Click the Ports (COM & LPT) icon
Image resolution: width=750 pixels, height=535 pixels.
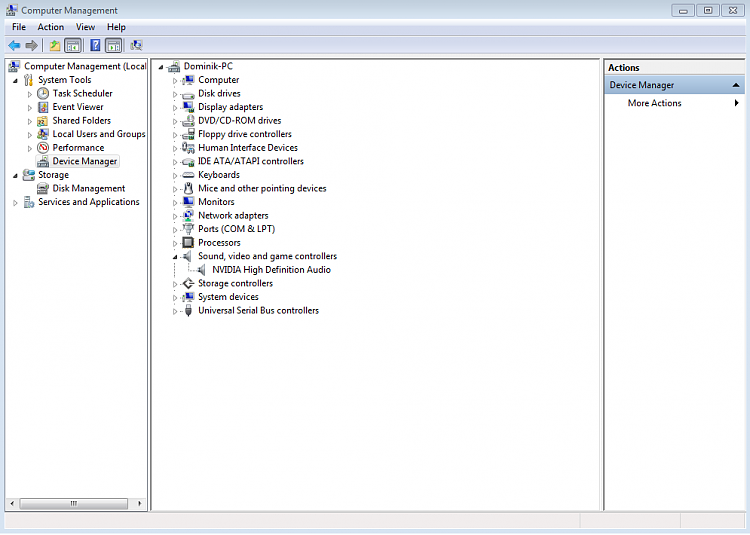(x=188, y=229)
